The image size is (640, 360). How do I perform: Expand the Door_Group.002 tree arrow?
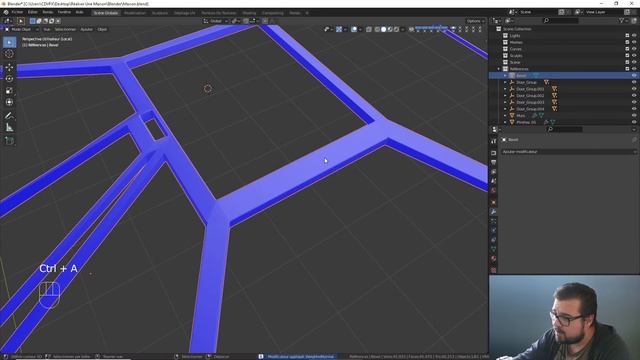[505, 96]
